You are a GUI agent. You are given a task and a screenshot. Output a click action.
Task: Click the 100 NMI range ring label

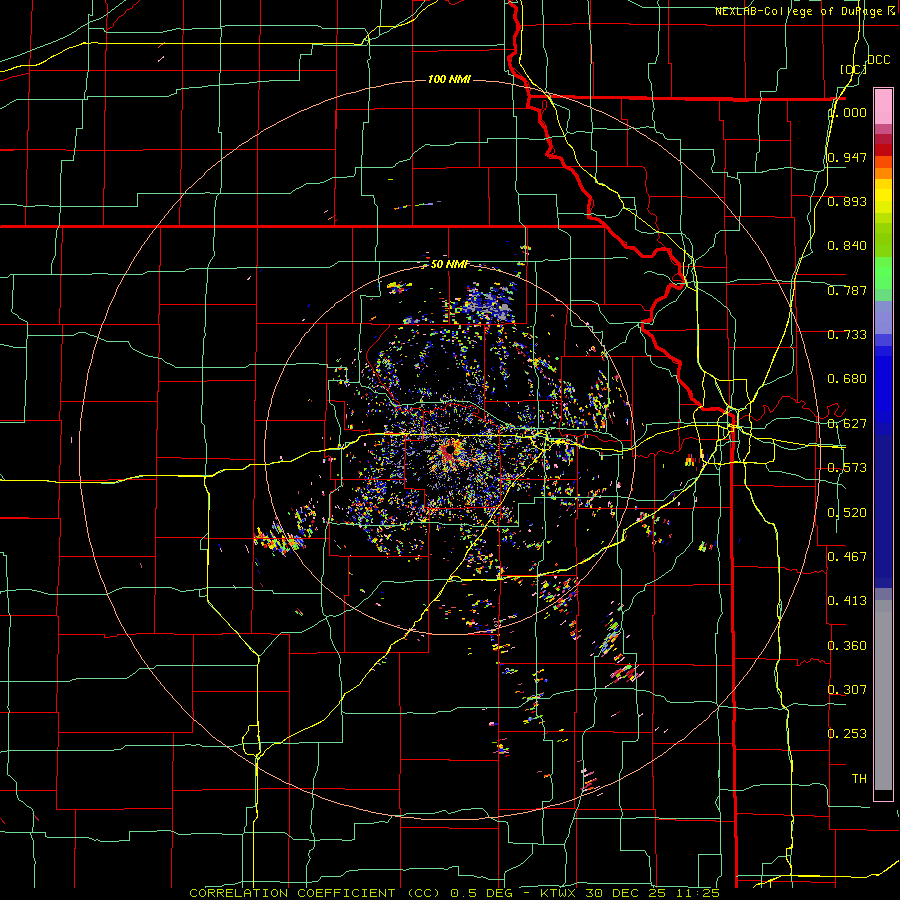click(449, 79)
